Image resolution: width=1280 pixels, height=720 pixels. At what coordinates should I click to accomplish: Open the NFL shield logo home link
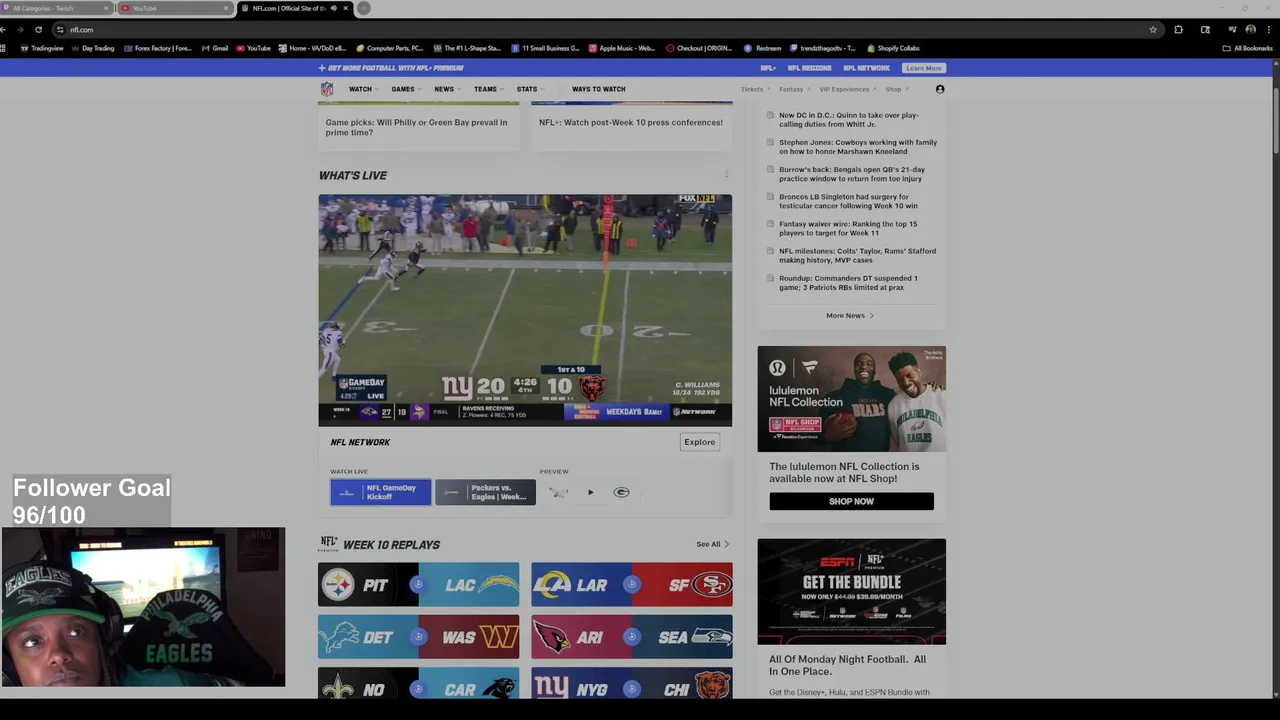tap(327, 89)
